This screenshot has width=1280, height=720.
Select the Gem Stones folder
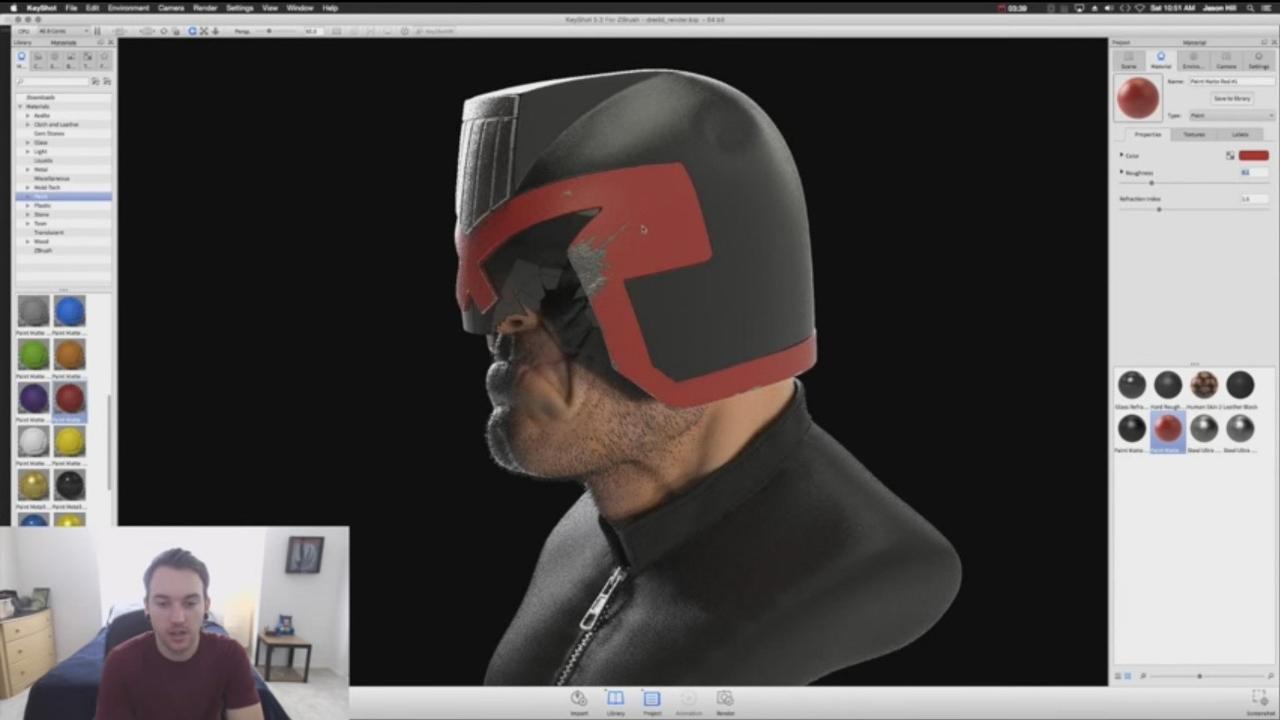coord(49,134)
